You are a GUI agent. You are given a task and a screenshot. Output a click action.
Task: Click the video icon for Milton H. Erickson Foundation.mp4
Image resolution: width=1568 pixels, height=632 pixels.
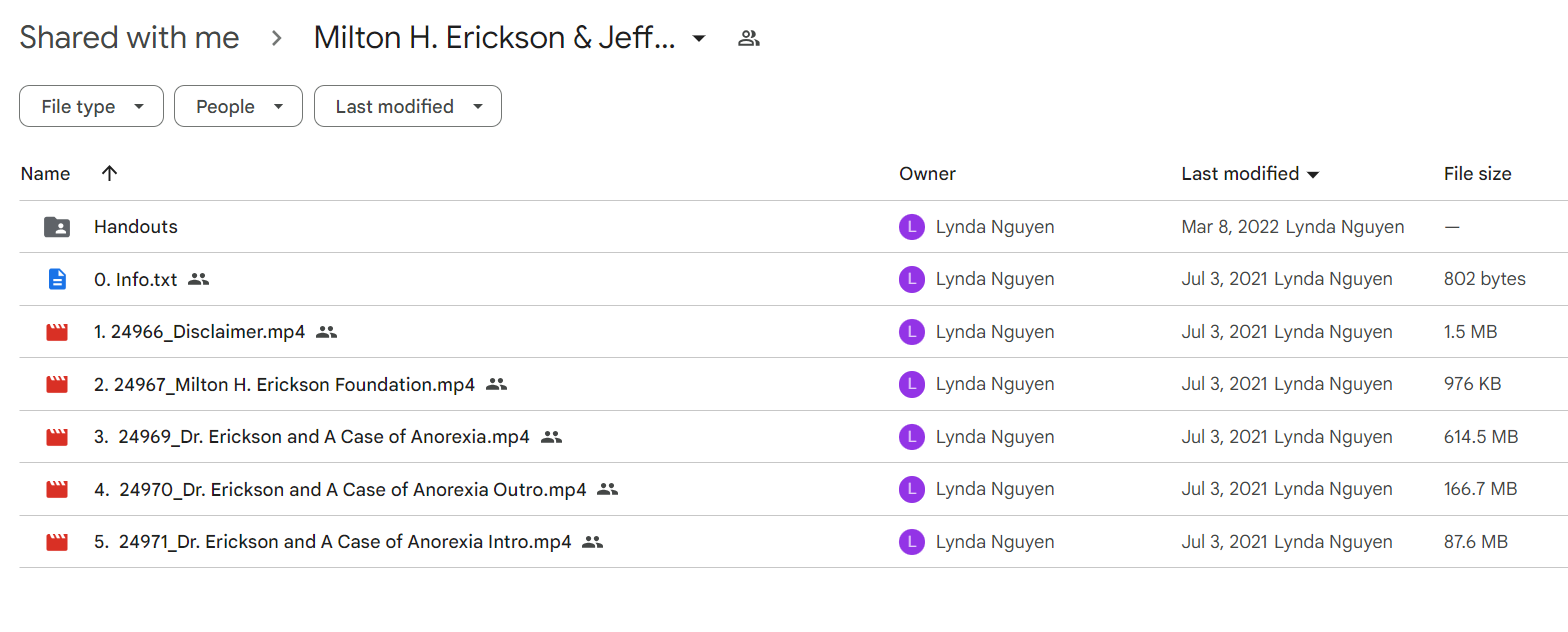pyautogui.click(x=57, y=384)
